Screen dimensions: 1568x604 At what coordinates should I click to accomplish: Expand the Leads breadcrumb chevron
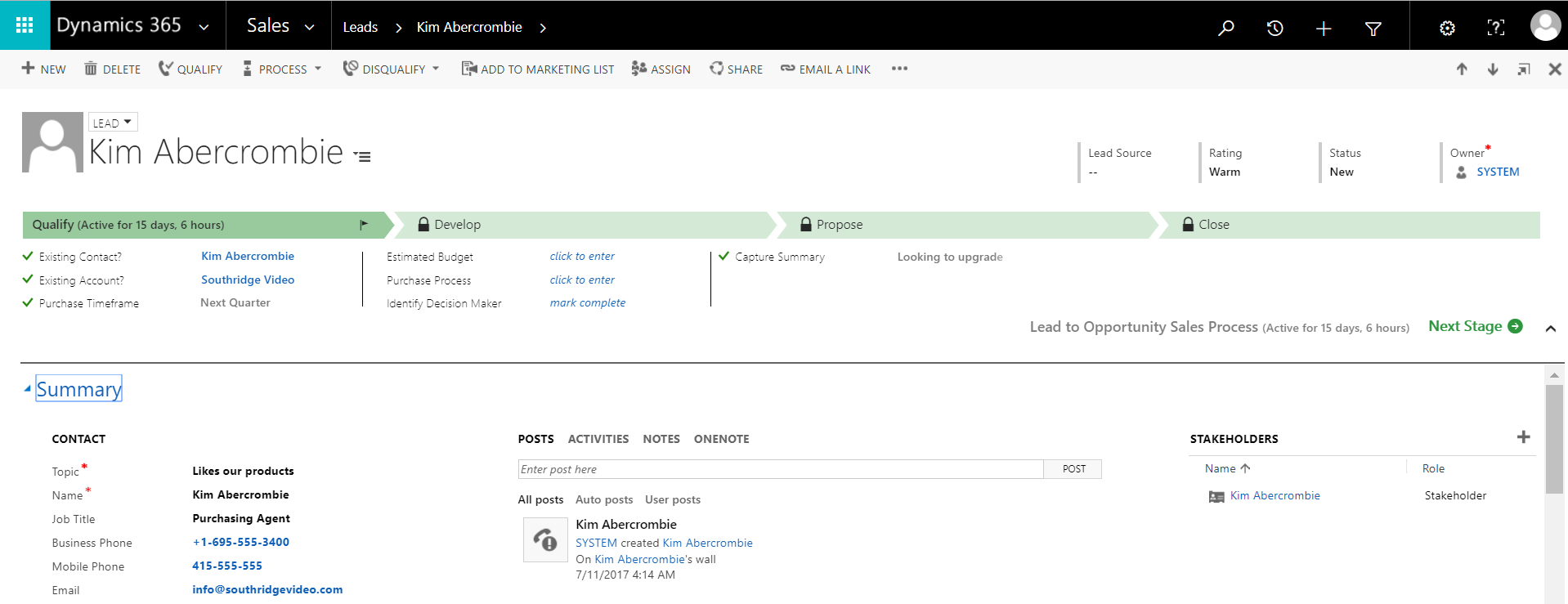point(398,28)
